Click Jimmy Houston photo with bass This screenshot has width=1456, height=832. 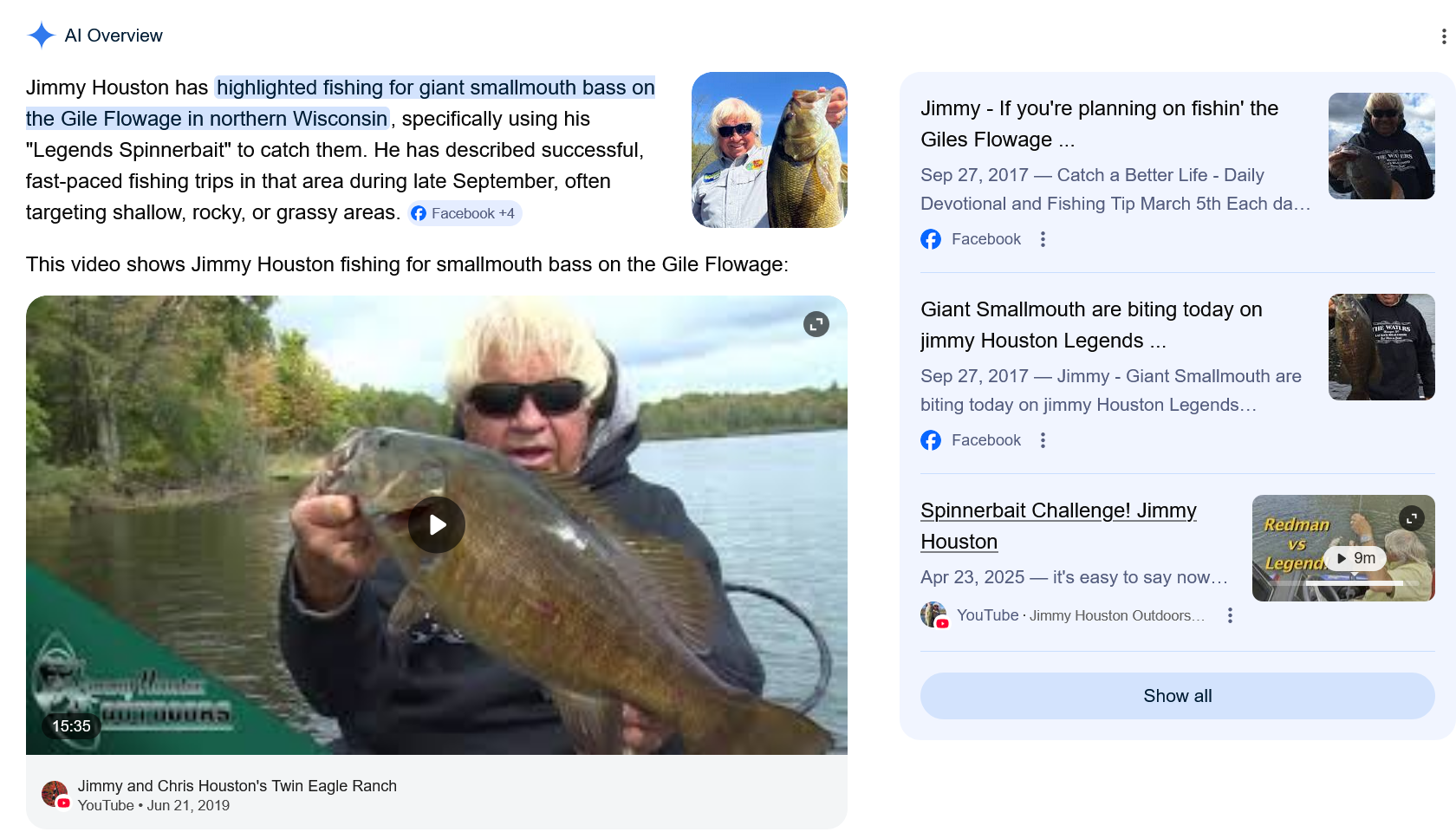770,150
